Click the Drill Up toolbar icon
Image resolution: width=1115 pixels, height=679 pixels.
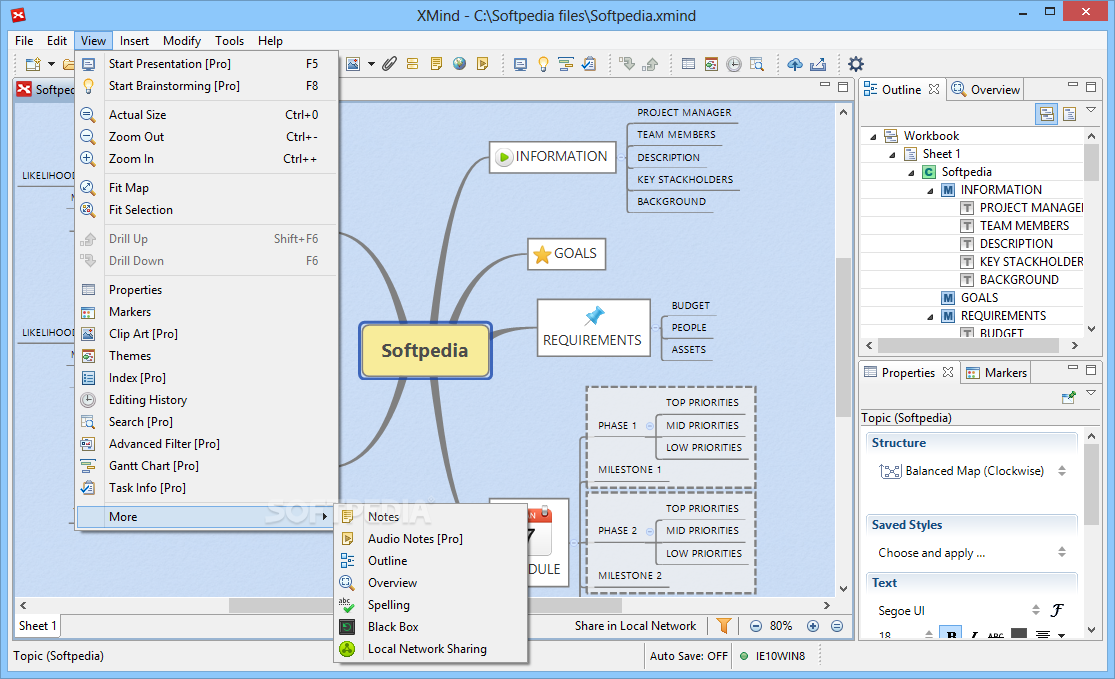650,65
